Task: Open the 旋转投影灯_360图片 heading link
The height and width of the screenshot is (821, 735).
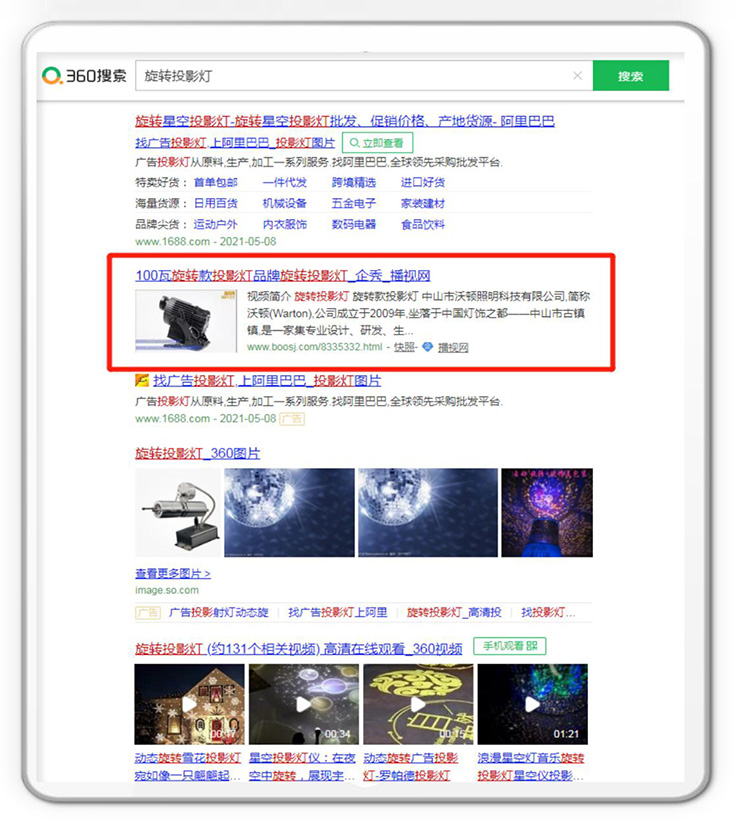Action: tap(198, 453)
